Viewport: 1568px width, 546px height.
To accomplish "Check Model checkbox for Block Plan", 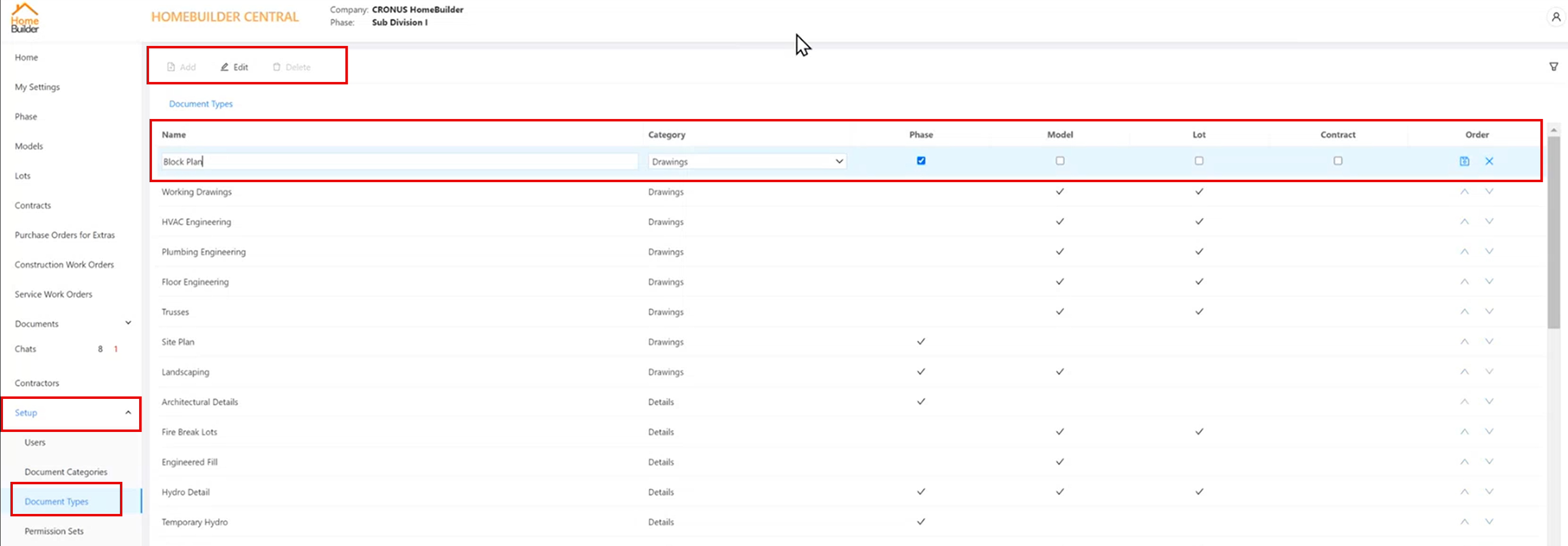I will coord(1060,161).
